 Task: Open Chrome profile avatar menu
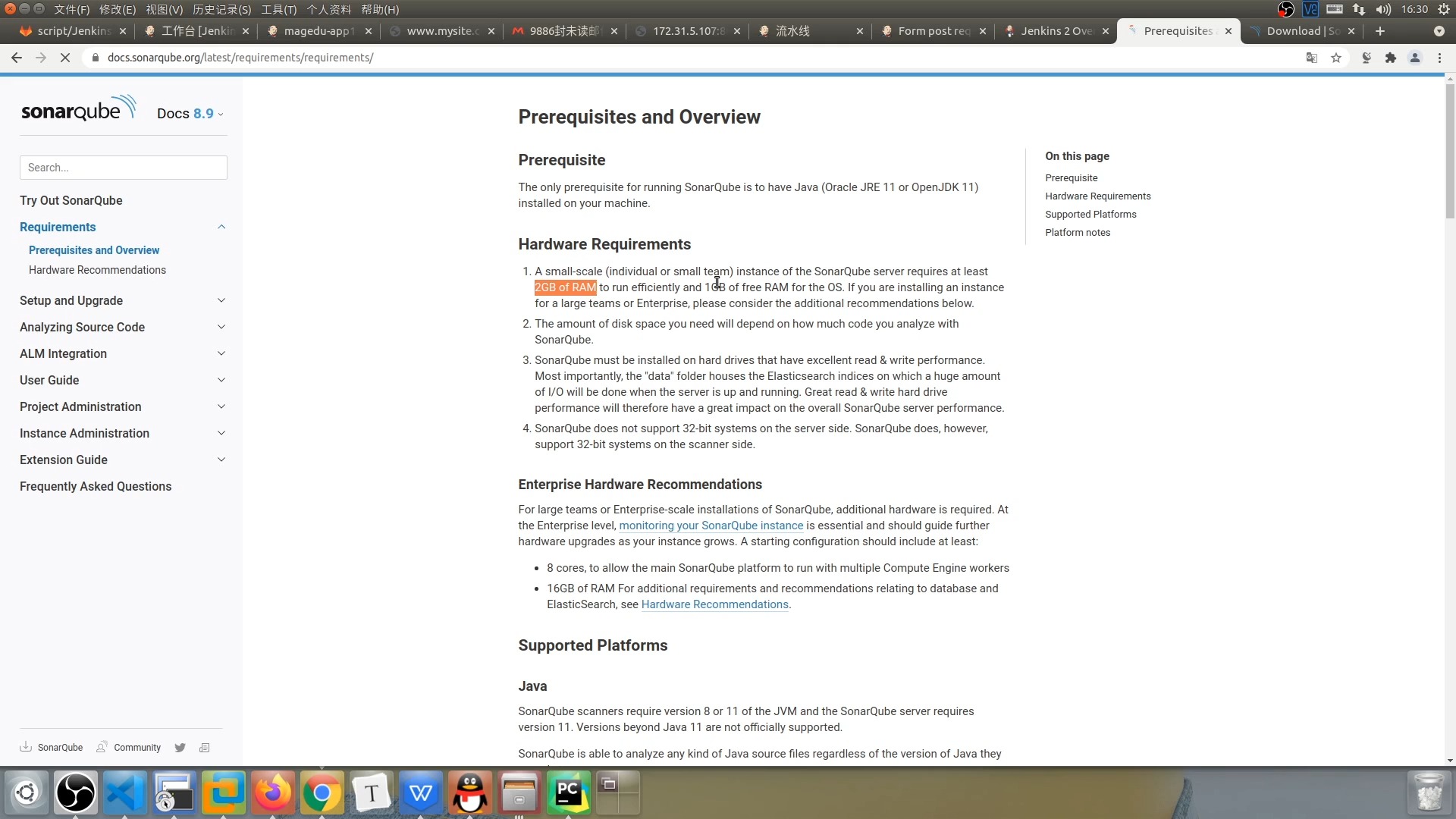tap(1415, 58)
